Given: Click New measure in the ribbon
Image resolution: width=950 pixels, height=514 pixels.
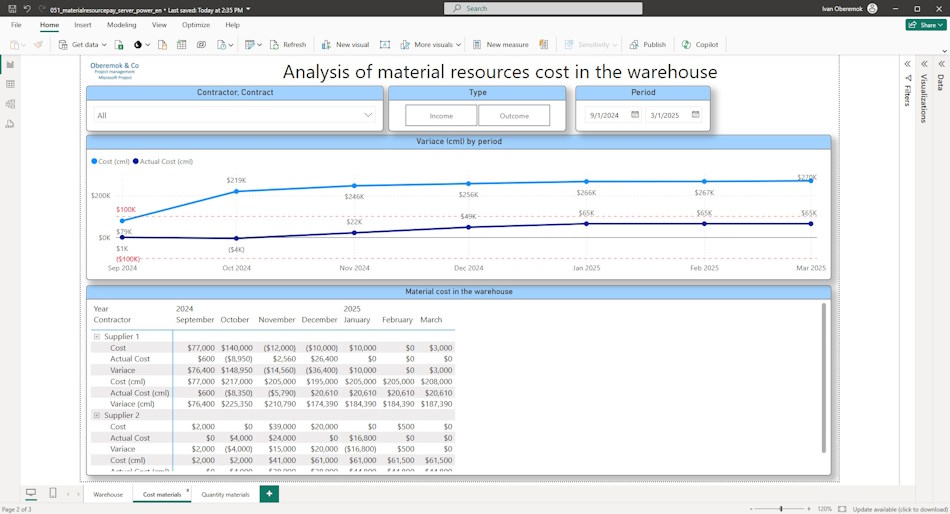Looking at the screenshot, I should coord(500,45).
